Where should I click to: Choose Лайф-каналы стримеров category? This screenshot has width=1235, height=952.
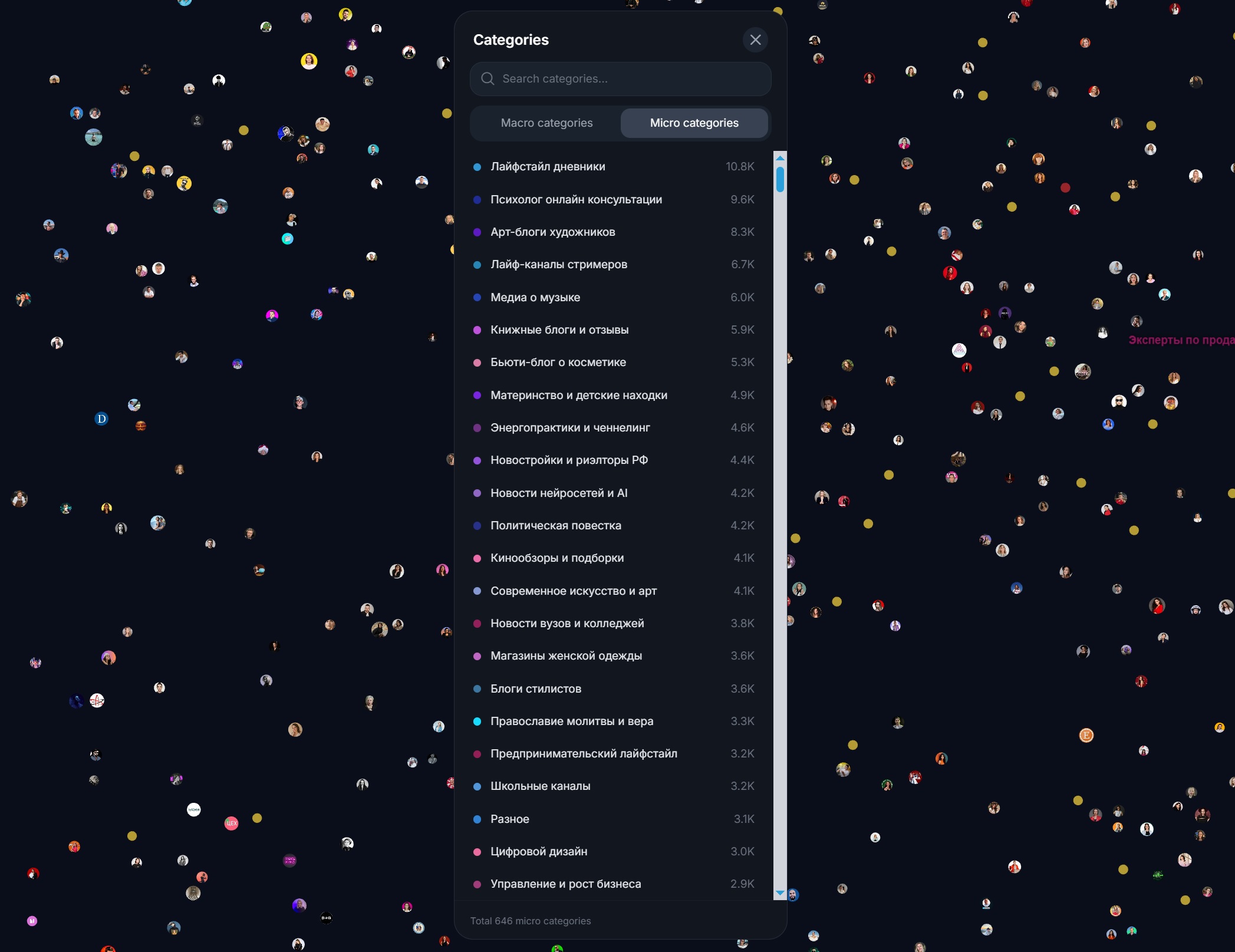614,265
